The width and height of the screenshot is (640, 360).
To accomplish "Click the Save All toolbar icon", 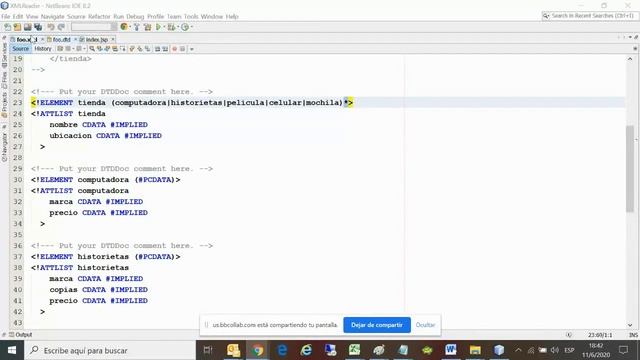I will point(38,27).
